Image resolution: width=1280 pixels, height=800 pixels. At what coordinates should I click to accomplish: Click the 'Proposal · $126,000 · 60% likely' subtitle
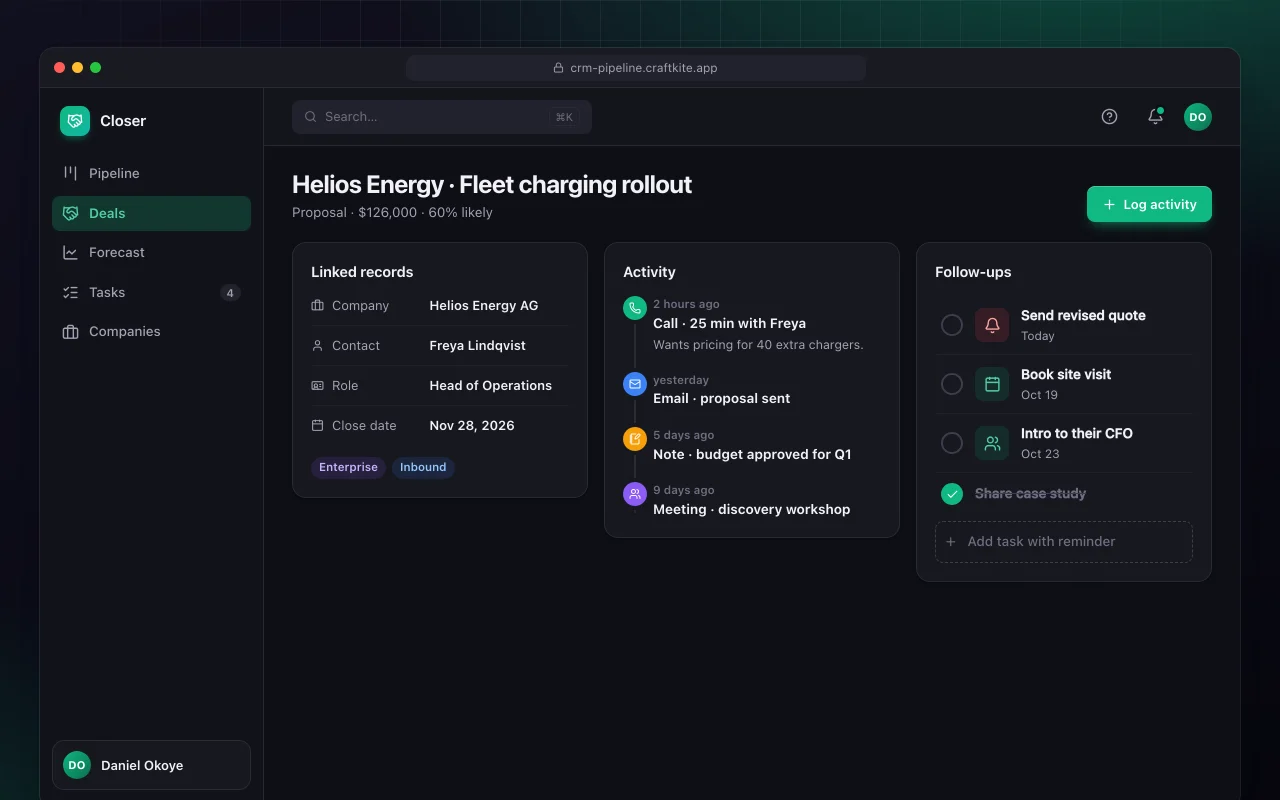(392, 212)
